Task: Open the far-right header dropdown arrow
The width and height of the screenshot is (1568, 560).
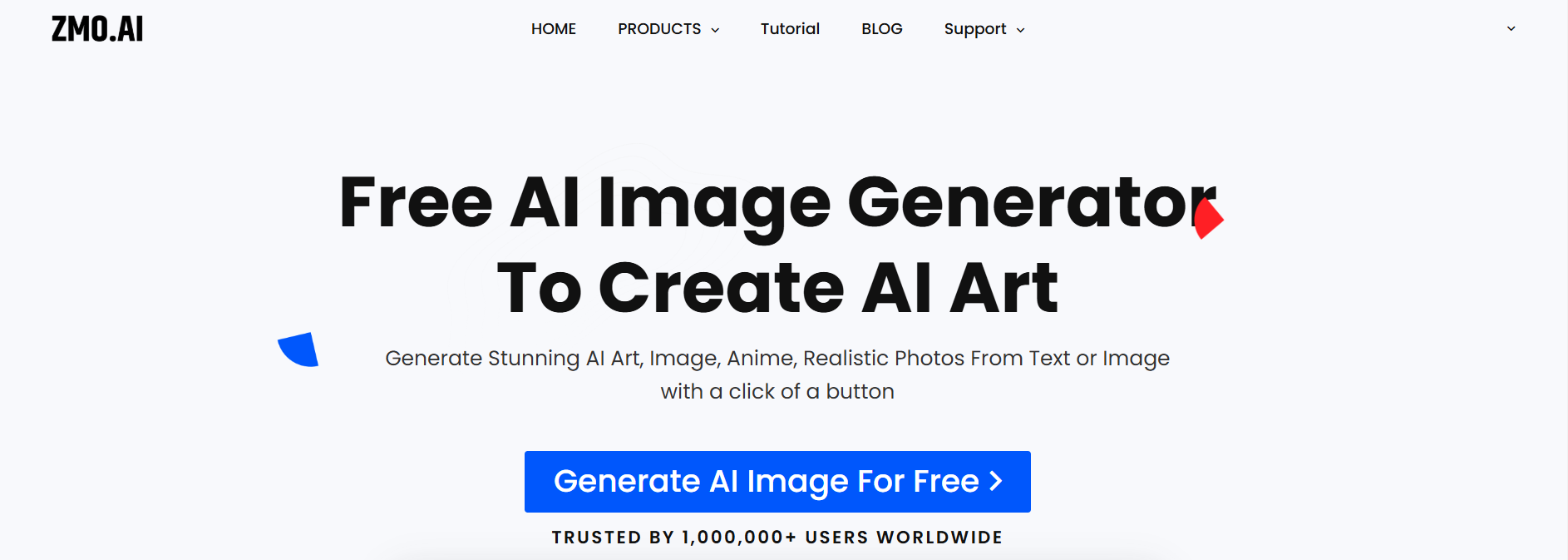Action: tap(1511, 28)
